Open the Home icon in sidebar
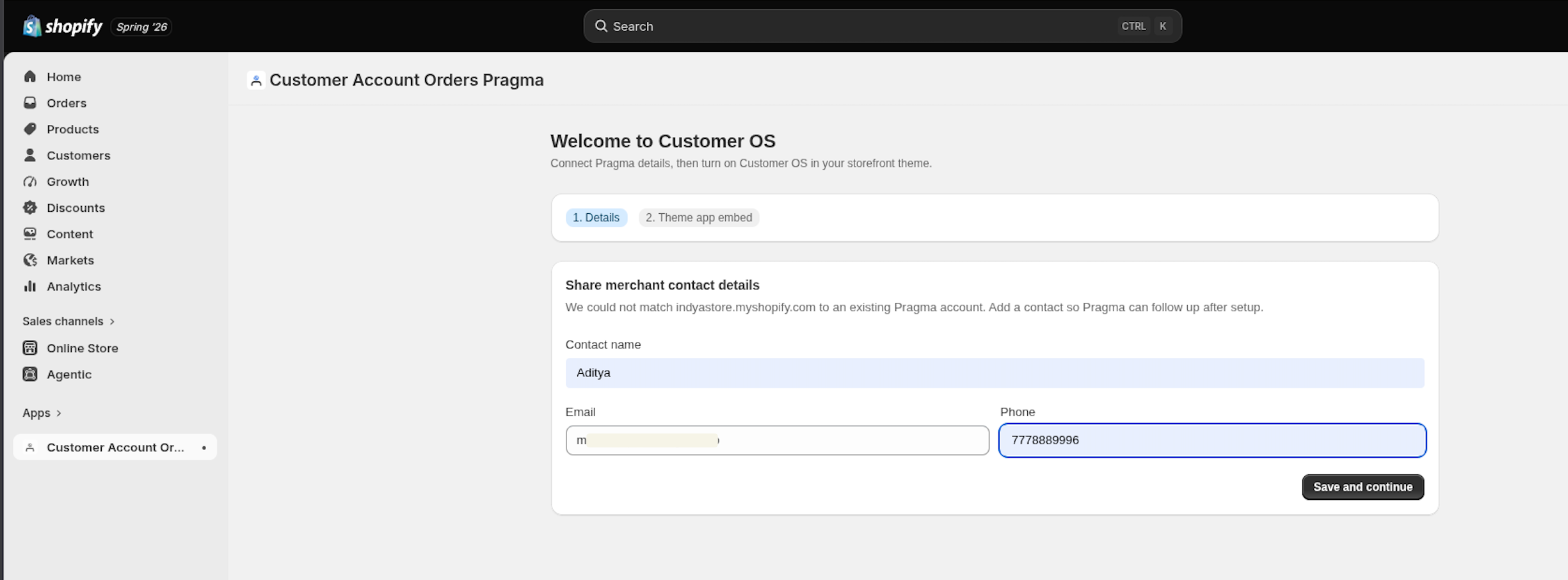 point(30,77)
